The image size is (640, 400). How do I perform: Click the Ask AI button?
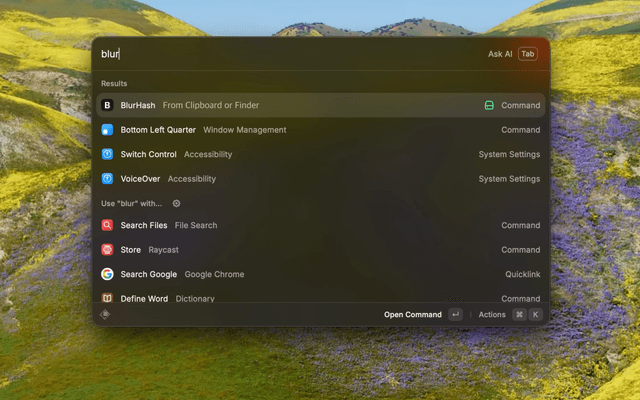500,54
